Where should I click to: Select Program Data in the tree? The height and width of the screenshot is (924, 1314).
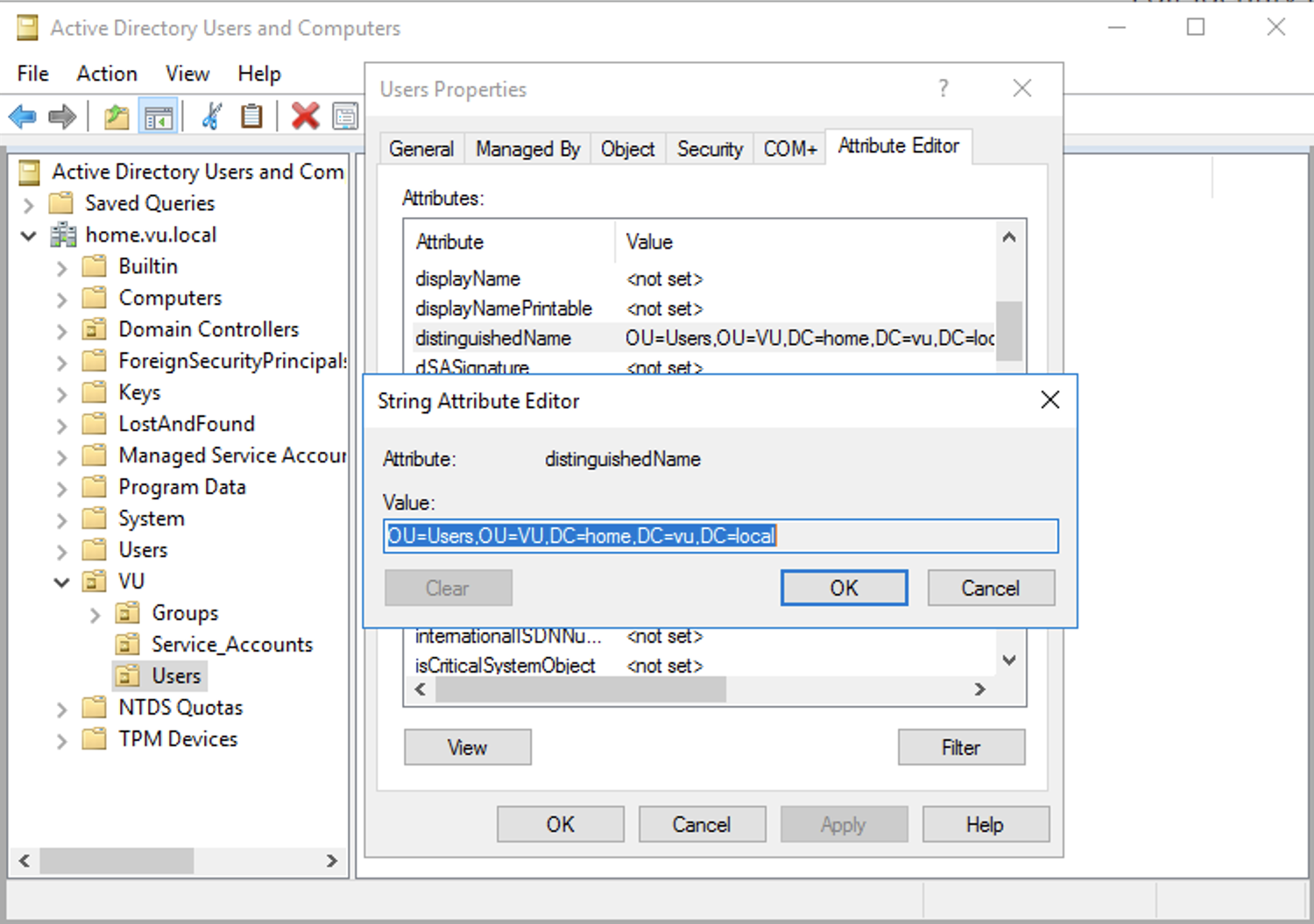tap(182, 487)
